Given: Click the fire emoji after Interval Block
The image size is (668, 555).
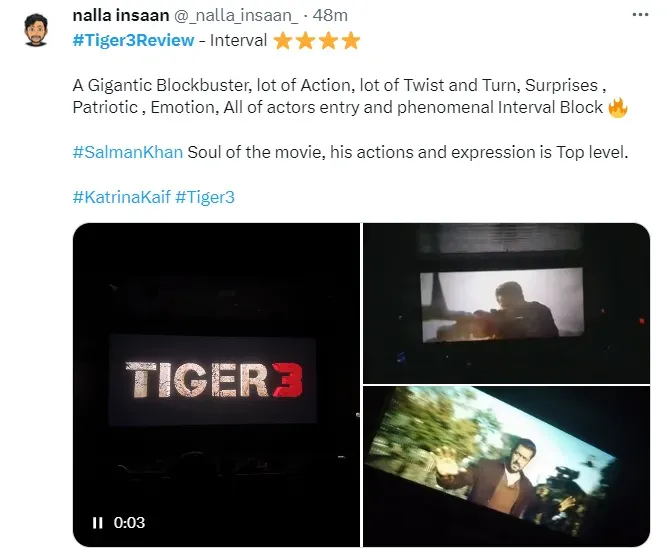Looking at the screenshot, I should 618,107.
